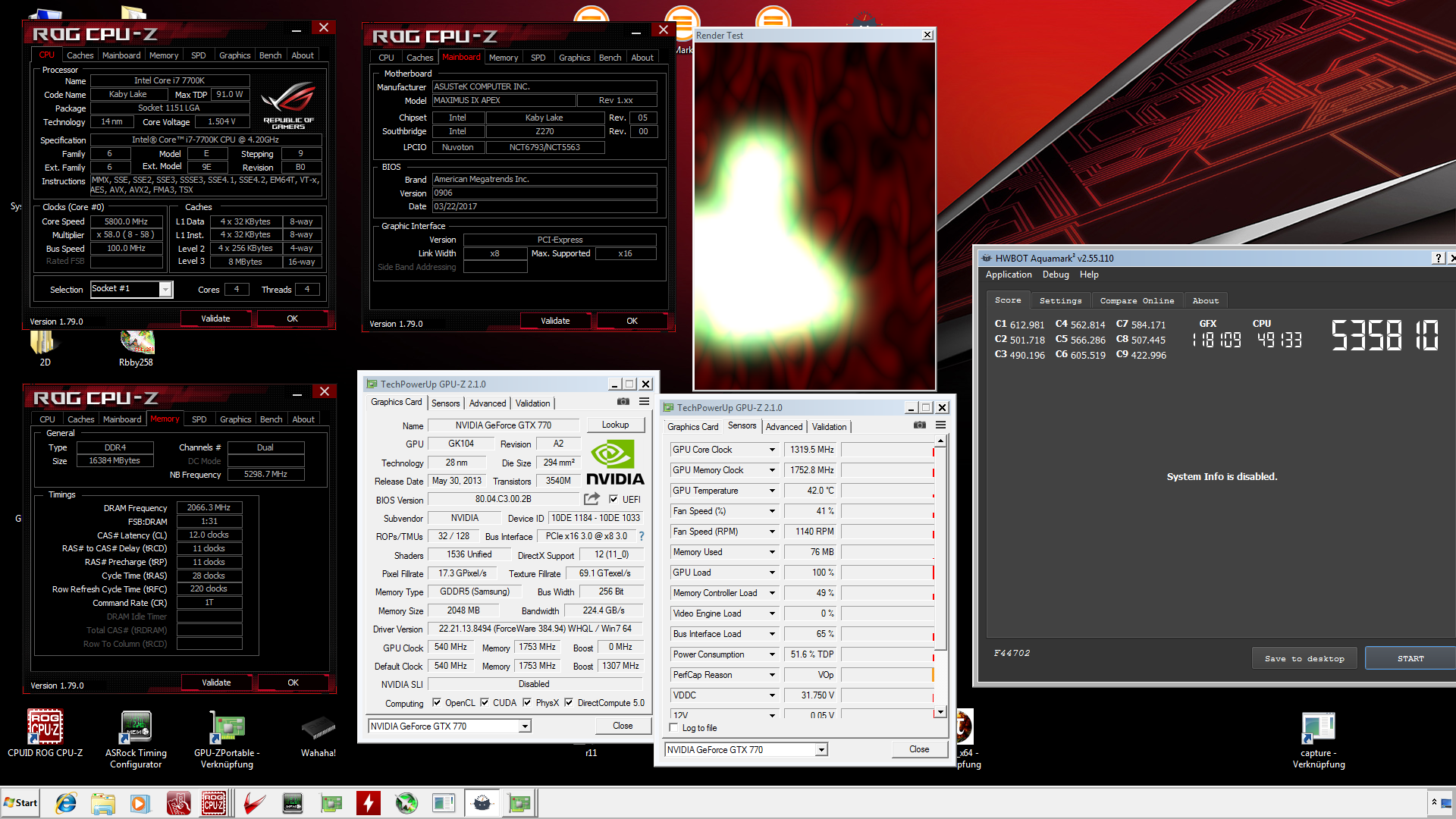Open GPU selector dropdown in Sensors window
This screenshot has width=1456, height=819.
pyautogui.click(x=821, y=750)
